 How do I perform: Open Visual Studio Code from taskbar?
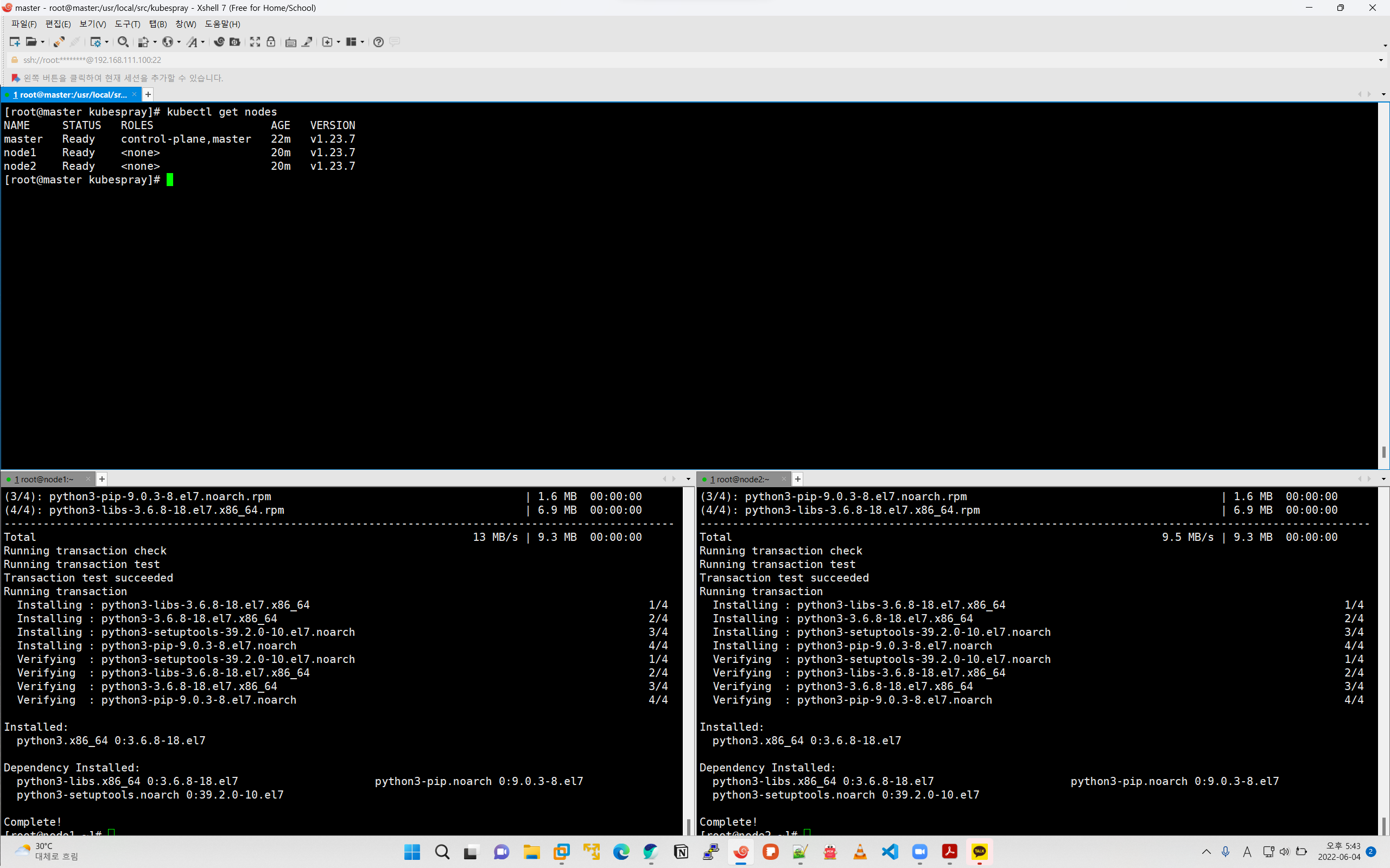pyautogui.click(x=890, y=852)
